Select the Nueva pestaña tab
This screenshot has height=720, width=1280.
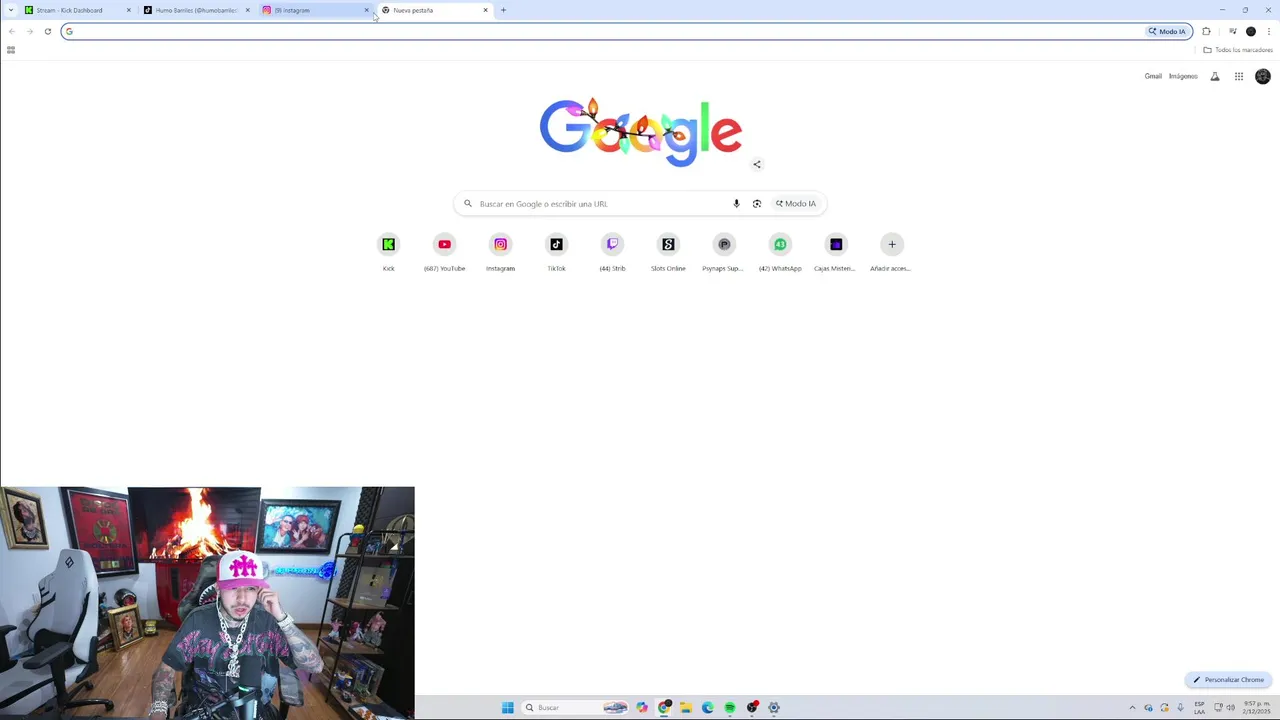[434, 10]
